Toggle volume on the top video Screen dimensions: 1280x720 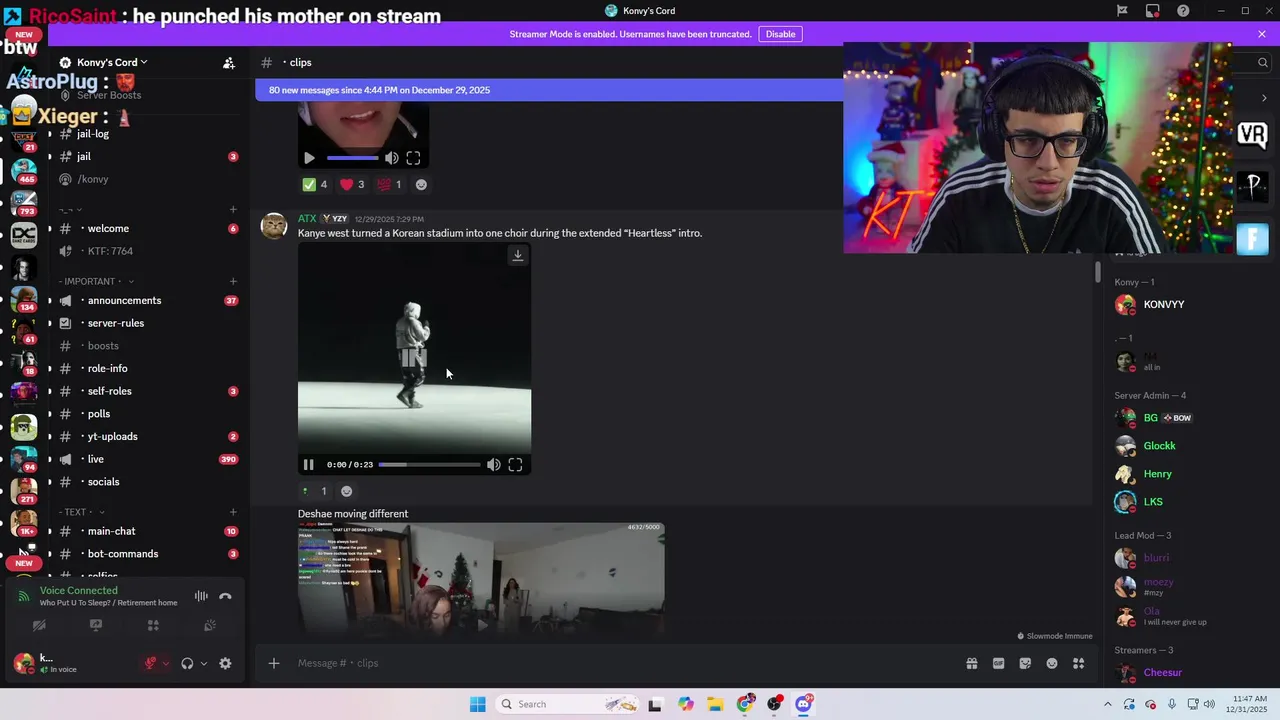pos(391,158)
